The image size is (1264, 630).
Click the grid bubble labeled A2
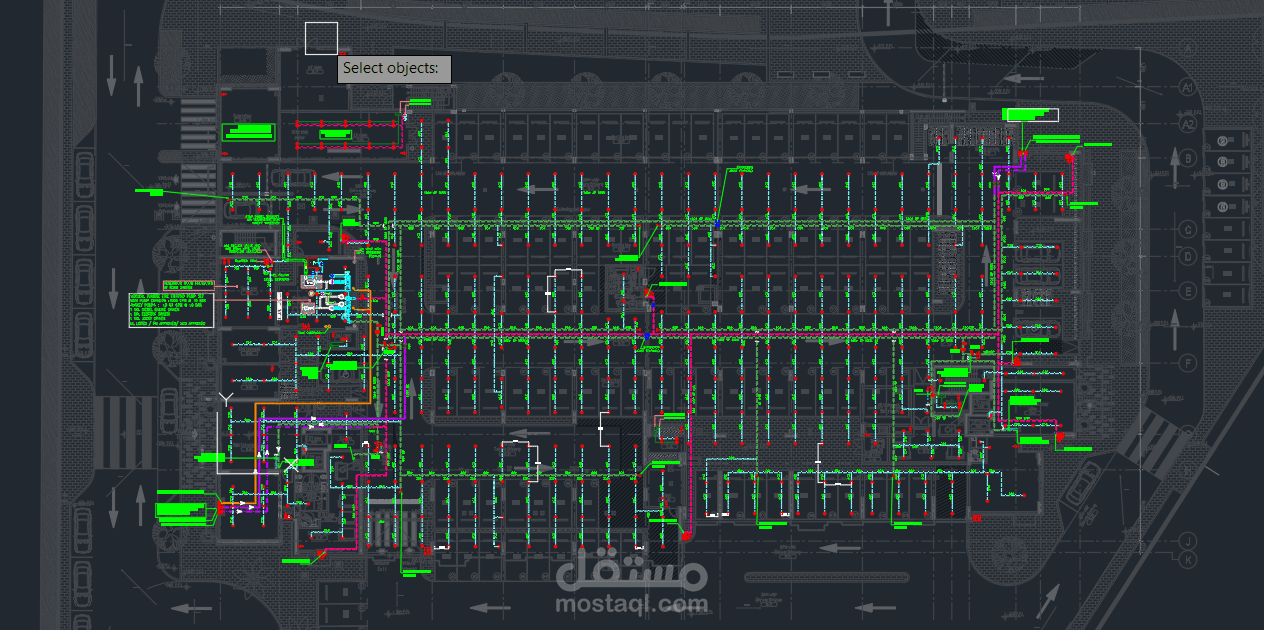click(x=1188, y=123)
